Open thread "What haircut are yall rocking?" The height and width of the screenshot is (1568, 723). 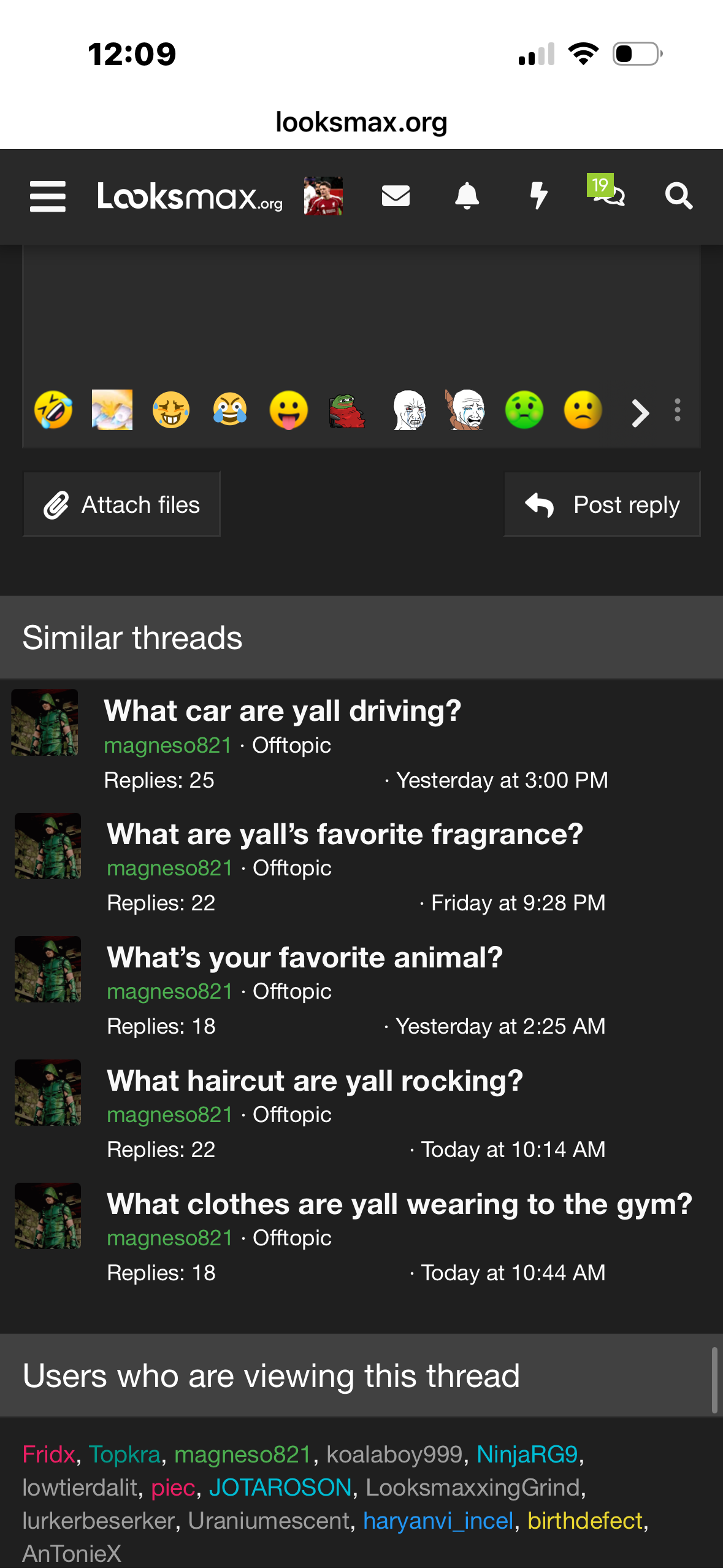[x=315, y=1080]
